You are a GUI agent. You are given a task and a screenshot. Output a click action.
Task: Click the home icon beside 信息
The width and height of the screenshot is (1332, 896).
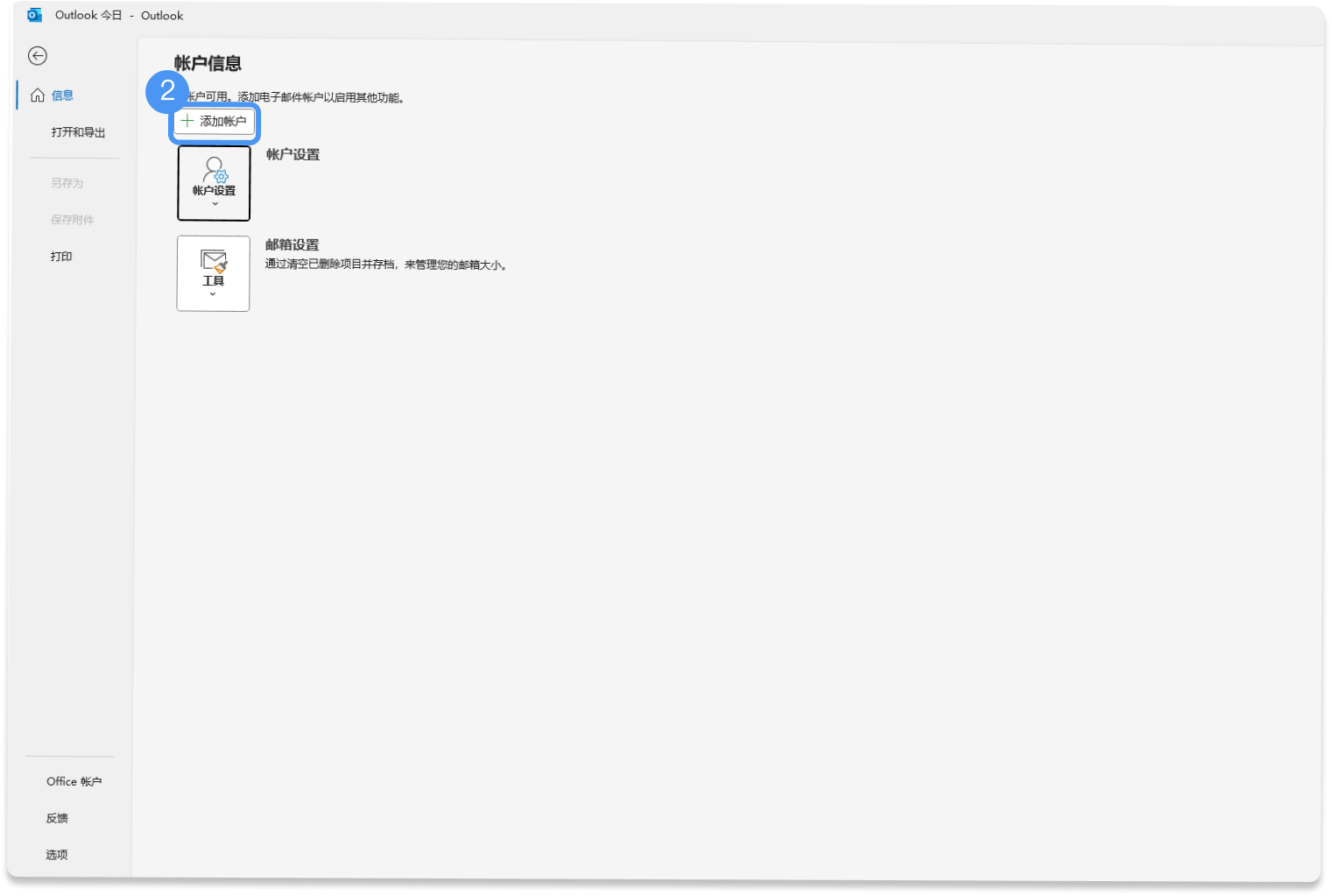[x=38, y=95]
